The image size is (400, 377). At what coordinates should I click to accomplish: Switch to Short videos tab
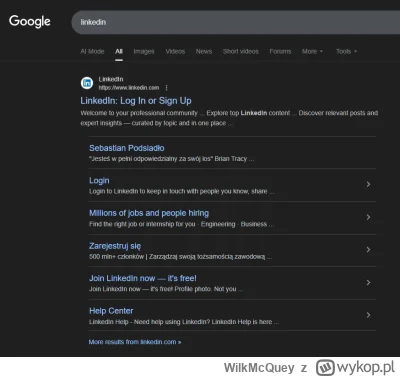point(241,51)
